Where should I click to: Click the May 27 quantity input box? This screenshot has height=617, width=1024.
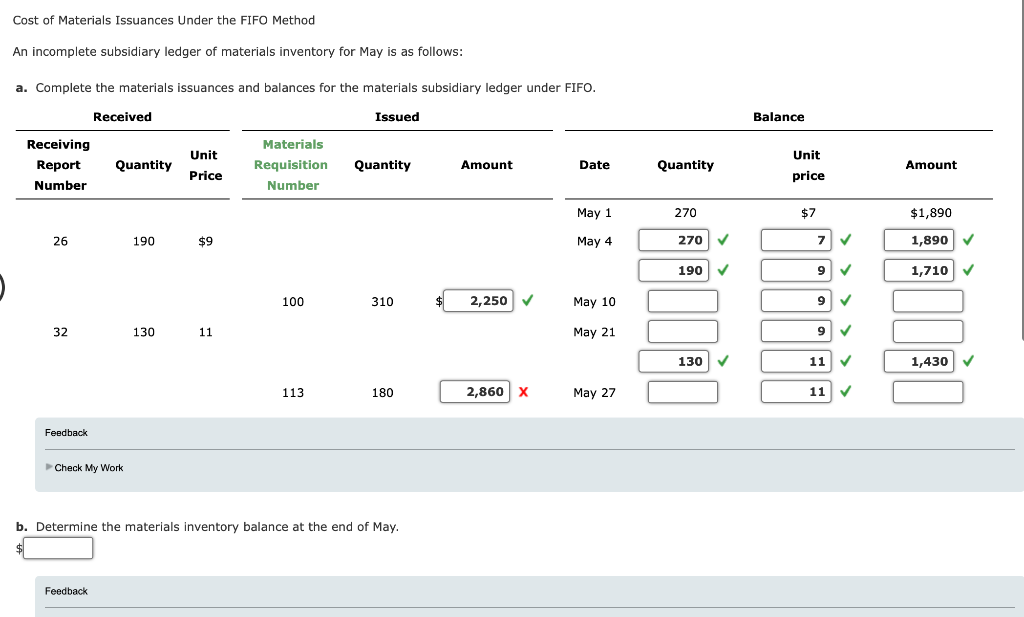682,392
